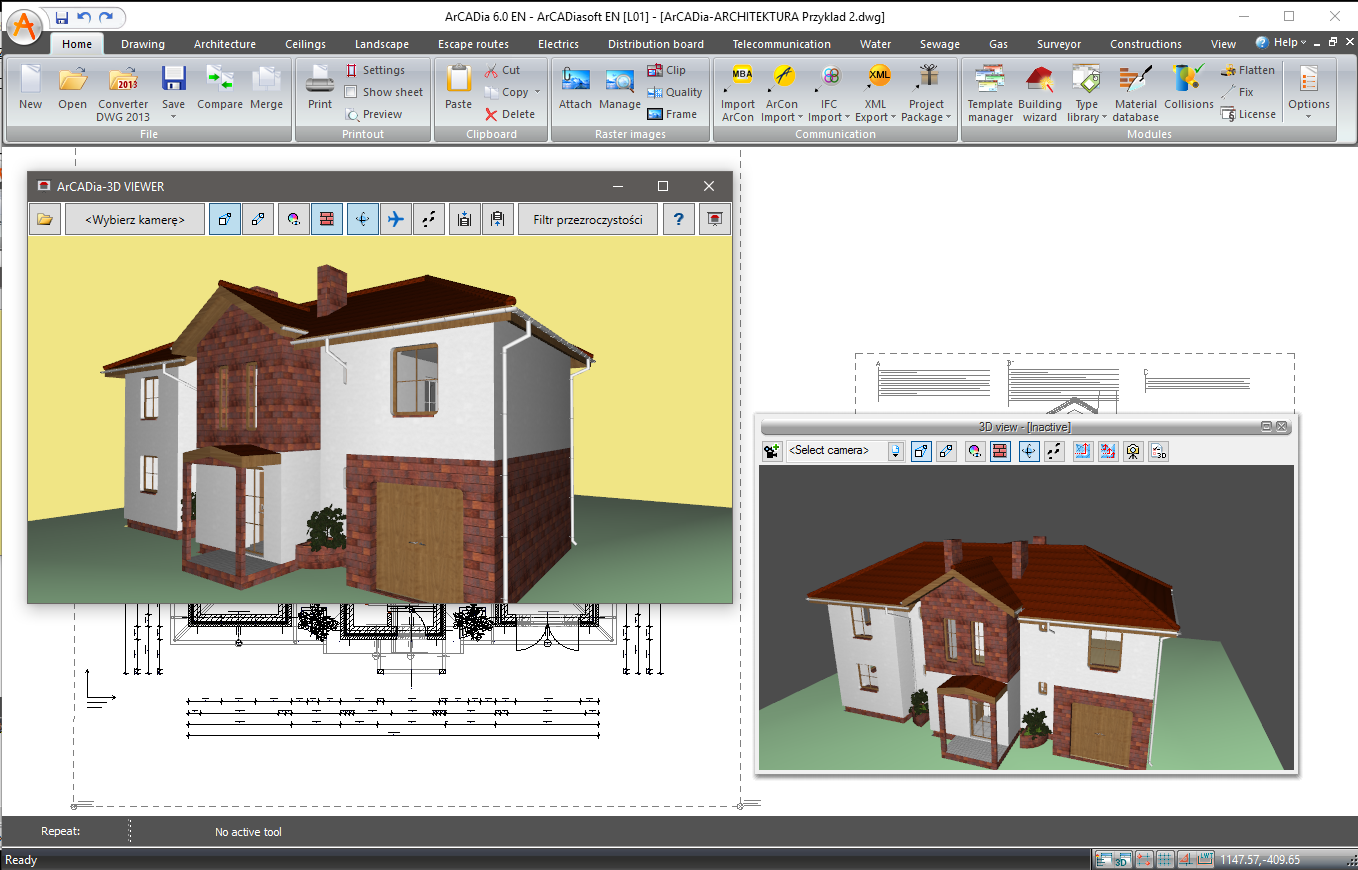Switch to the Architecture ribbon tab

224,44
